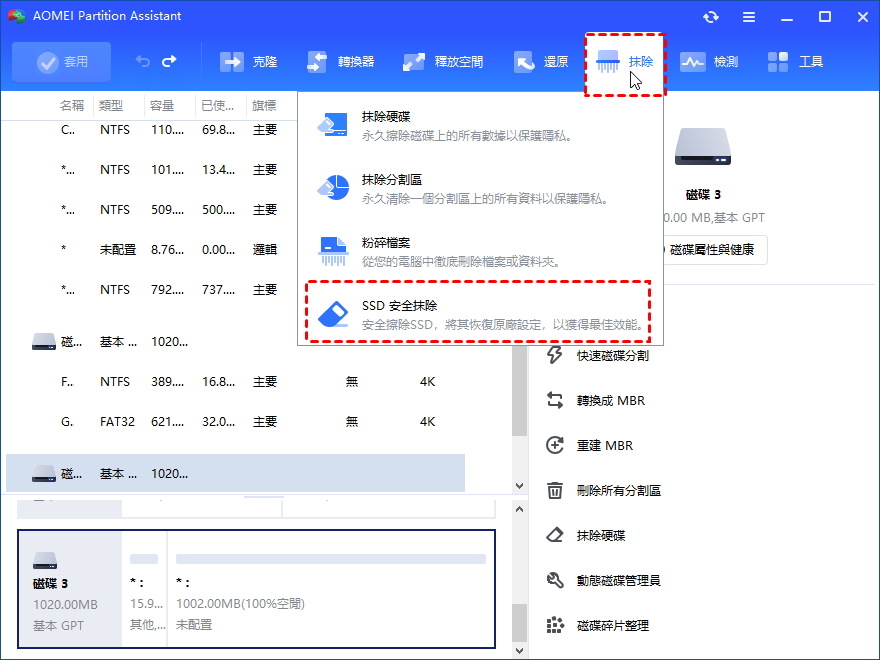Screen dimensions: 880x660
Task: Select the 1002.00MB 未配置 unallocated space block
Action: [331, 589]
